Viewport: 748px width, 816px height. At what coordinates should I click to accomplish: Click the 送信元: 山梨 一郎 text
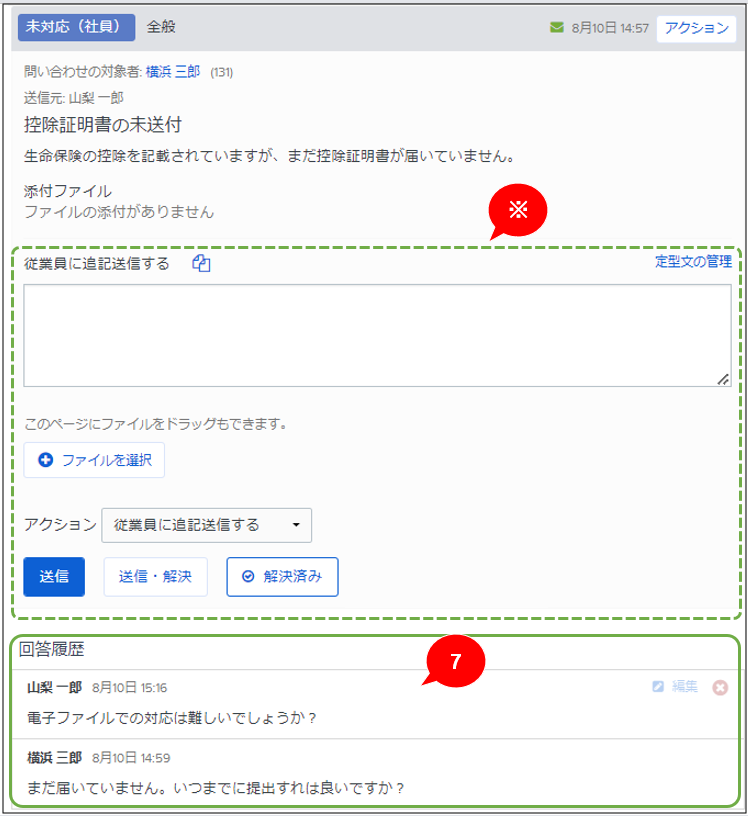coord(73,98)
